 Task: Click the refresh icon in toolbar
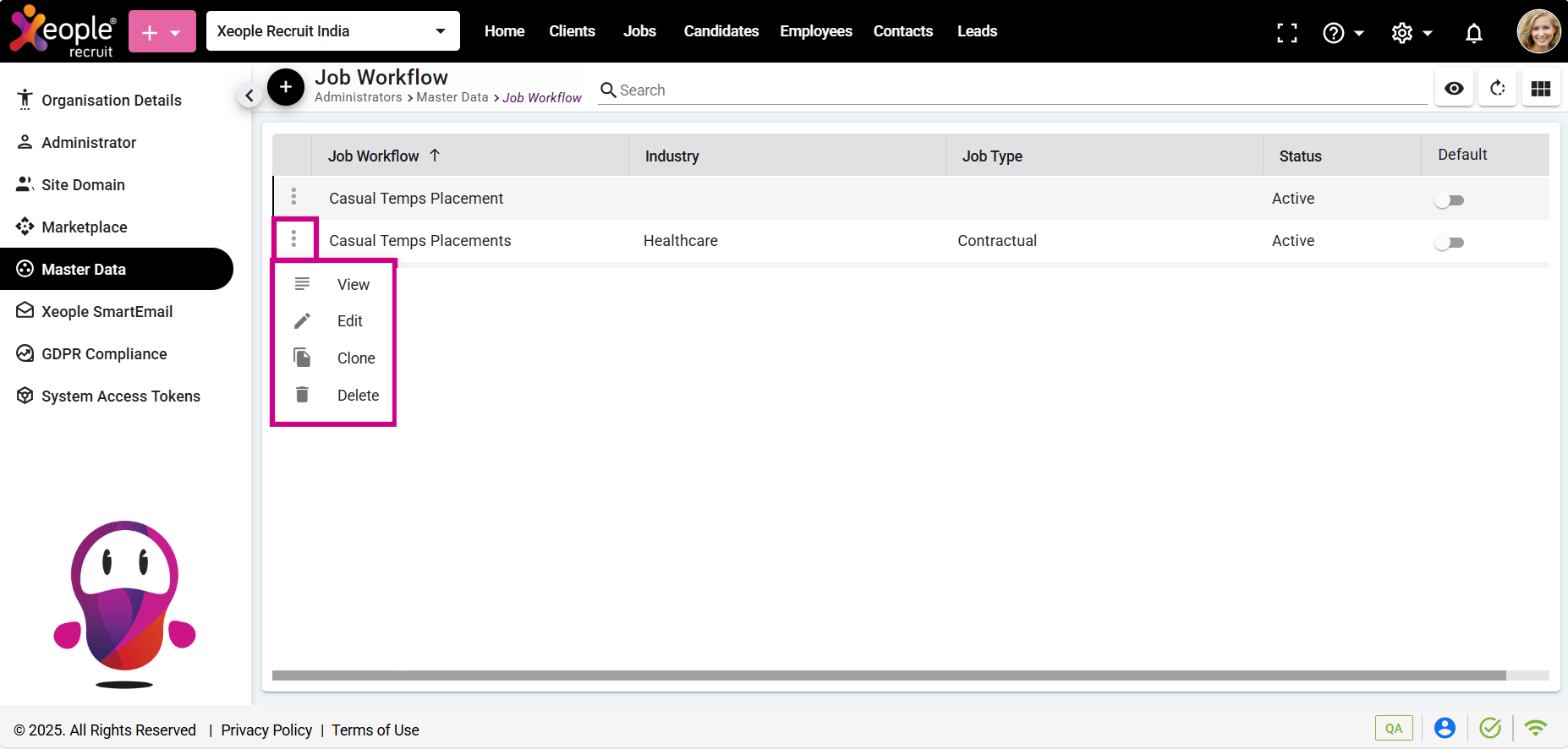point(1497,89)
